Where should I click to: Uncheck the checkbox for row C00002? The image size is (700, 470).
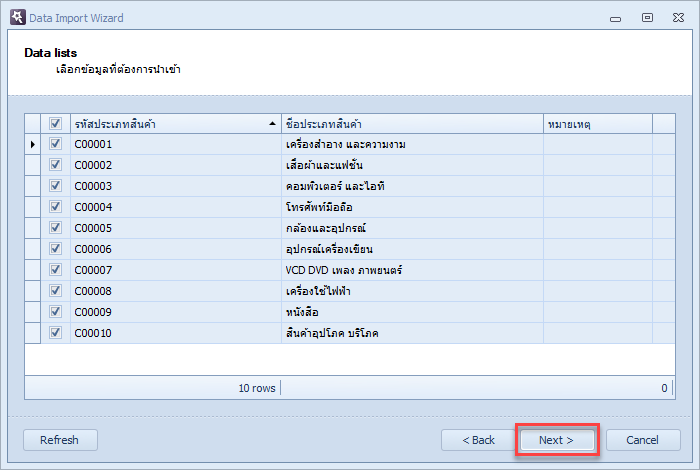click(55, 165)
